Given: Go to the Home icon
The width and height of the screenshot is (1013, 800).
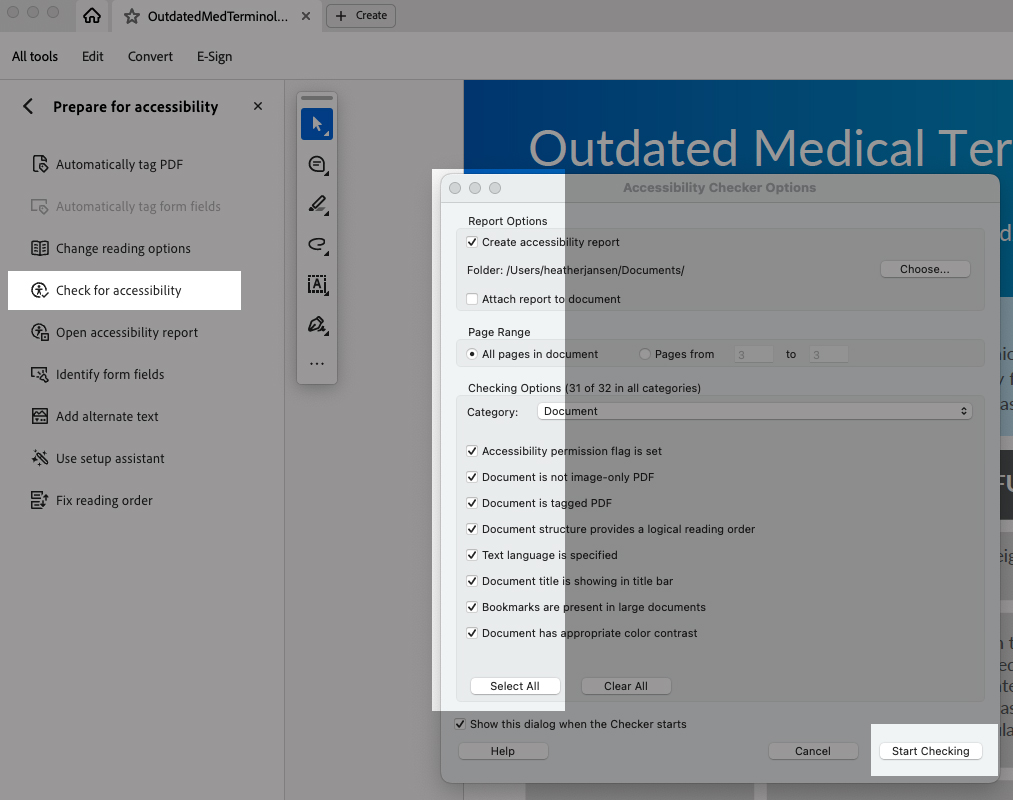Looking at the screenshot, I should pos(92,16).
